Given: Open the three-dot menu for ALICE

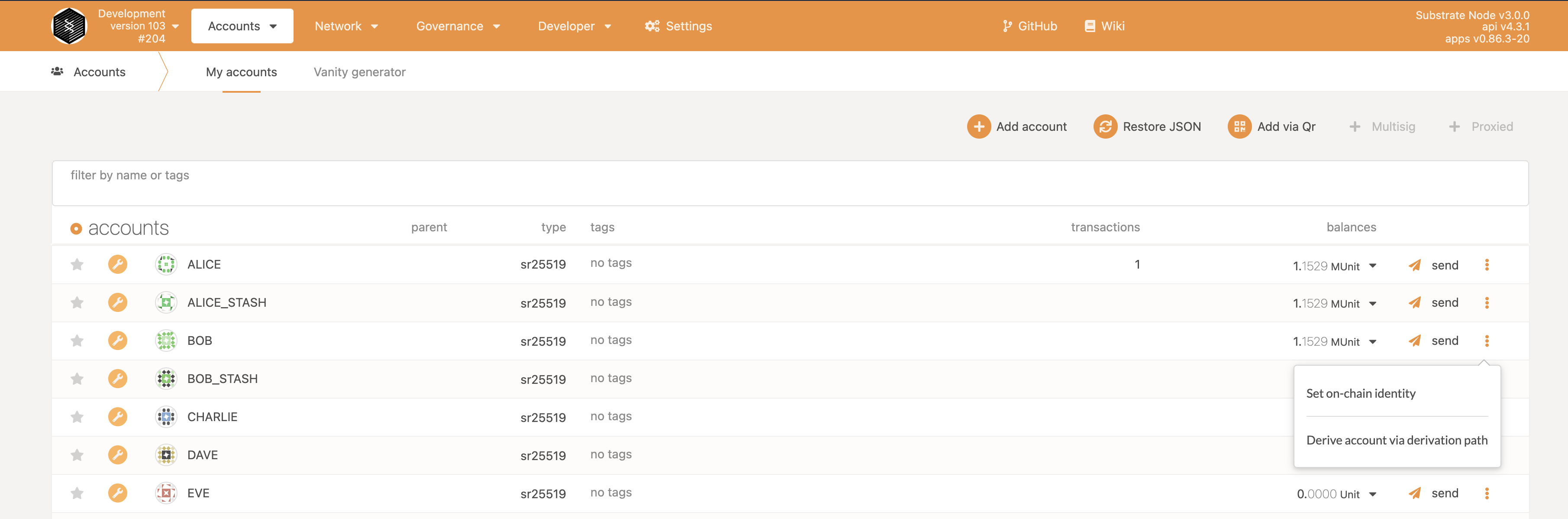Looking at the screenshot, I should pos(1487,264).
